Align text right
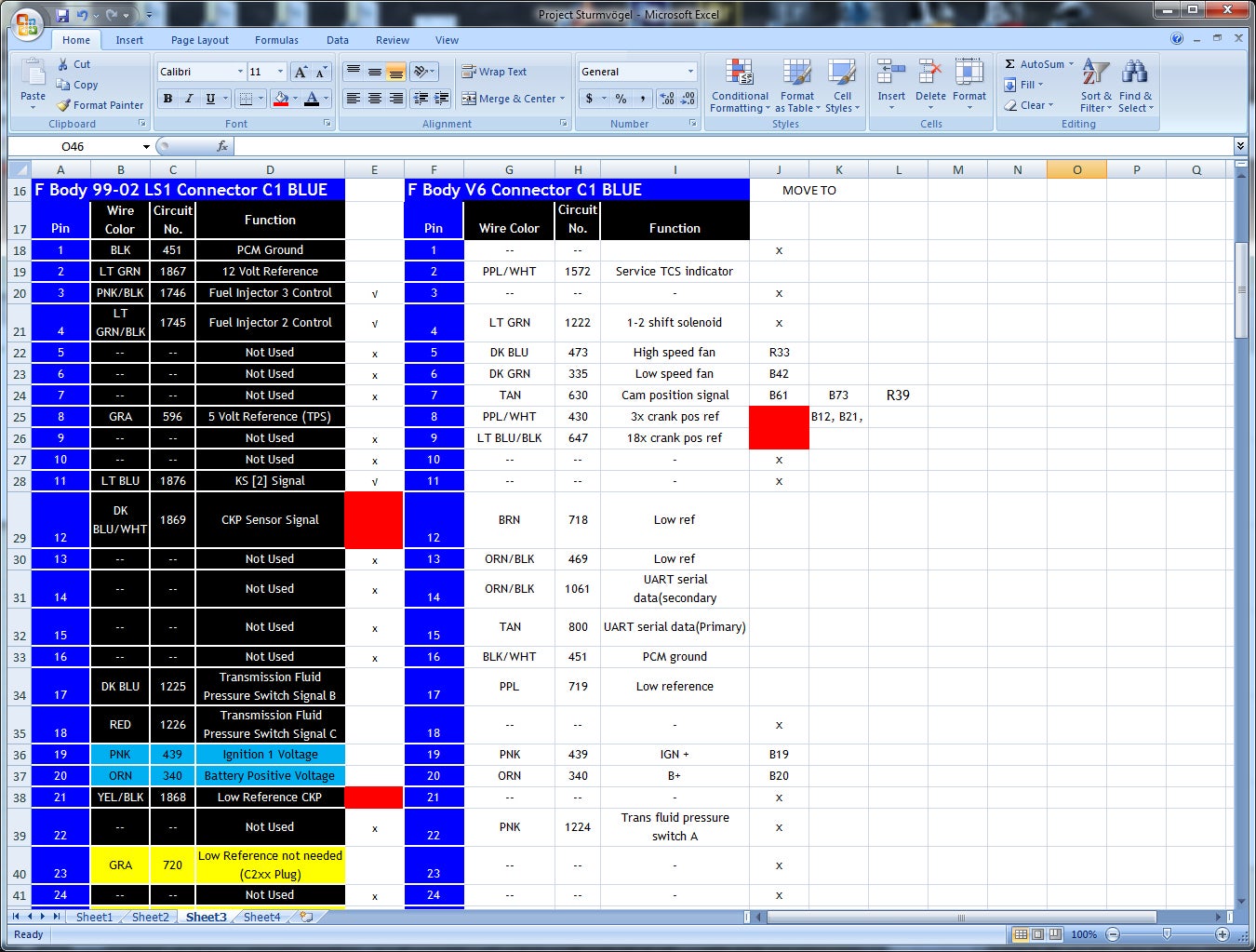The height and width of the screenshot is (952, 1256). pos(396,99)
